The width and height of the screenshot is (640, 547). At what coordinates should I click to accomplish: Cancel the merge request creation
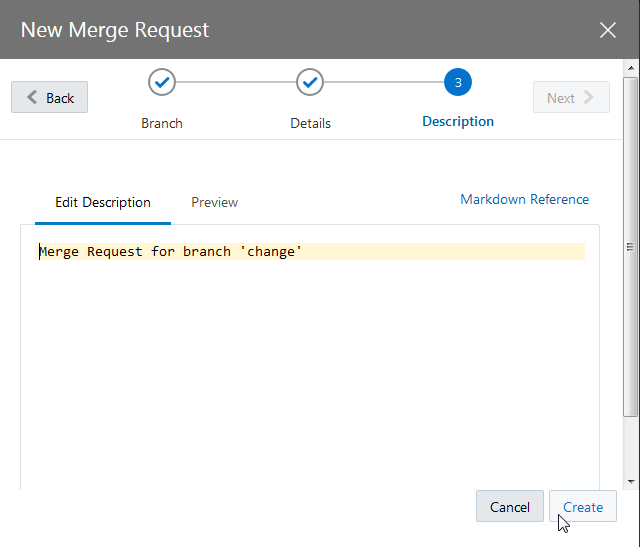(x=510, y=507)
